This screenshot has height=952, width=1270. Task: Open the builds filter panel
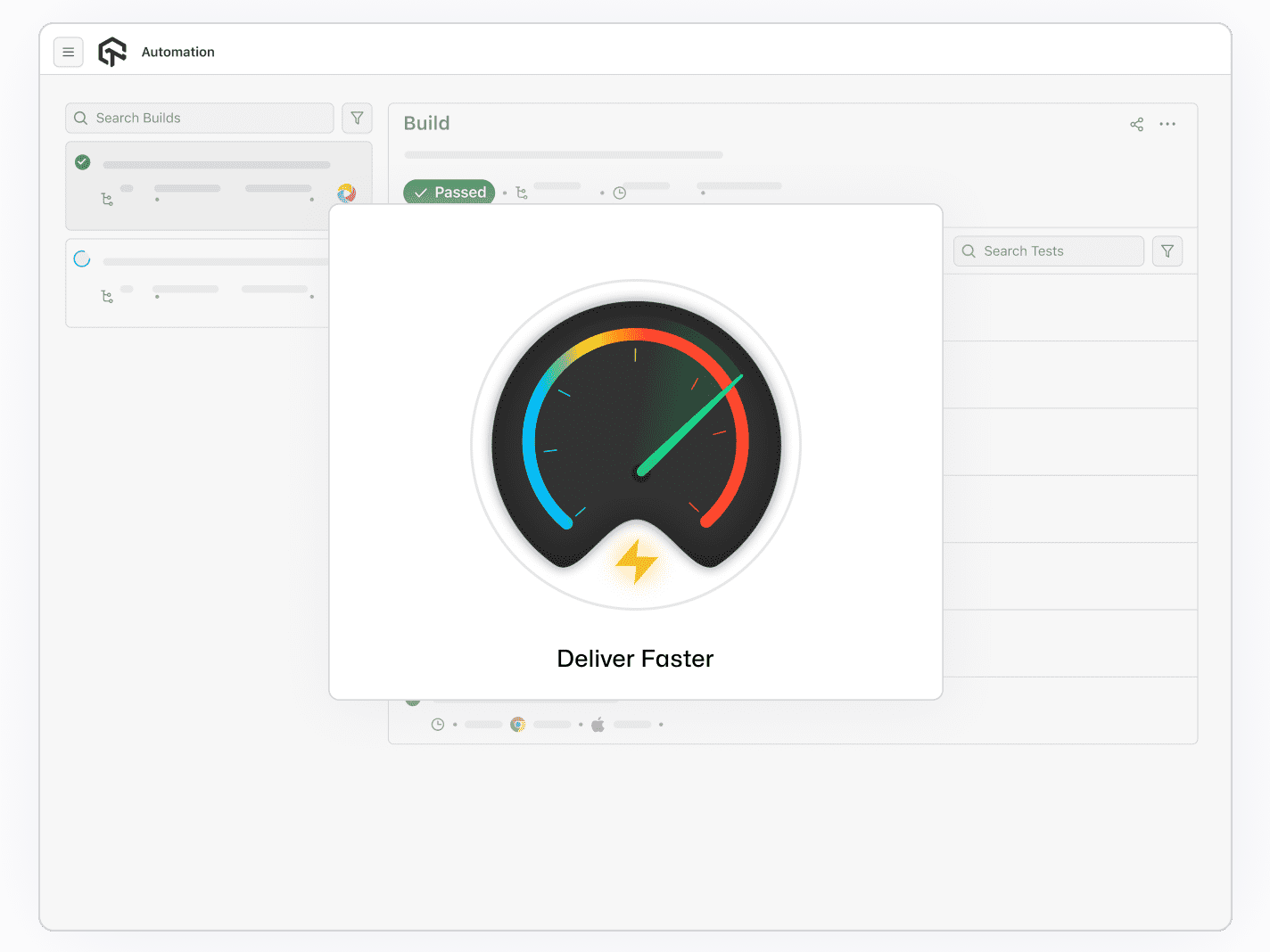tap(357, 118)
